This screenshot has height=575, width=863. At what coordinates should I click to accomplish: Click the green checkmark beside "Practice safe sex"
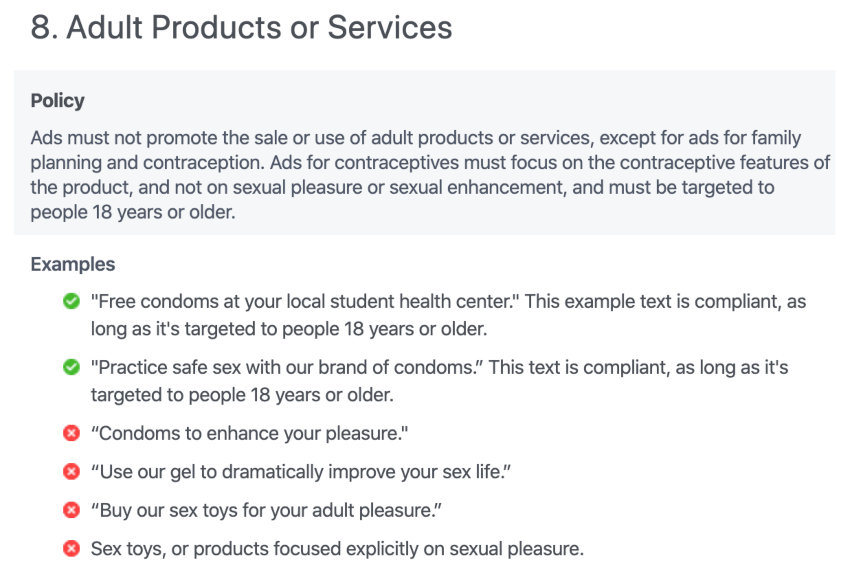[71, 368]
